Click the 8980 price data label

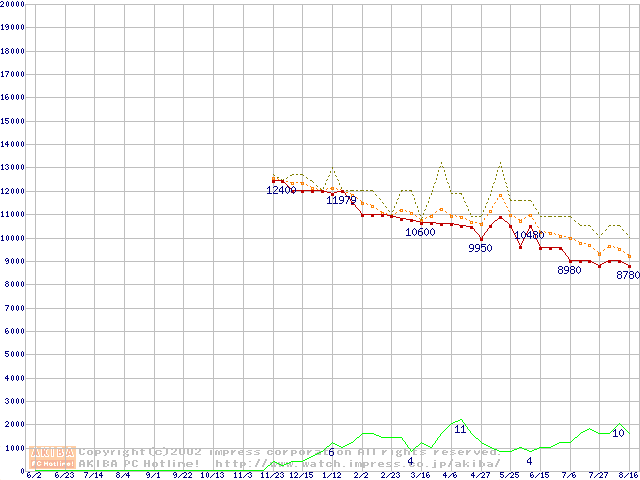click(569, 270)
